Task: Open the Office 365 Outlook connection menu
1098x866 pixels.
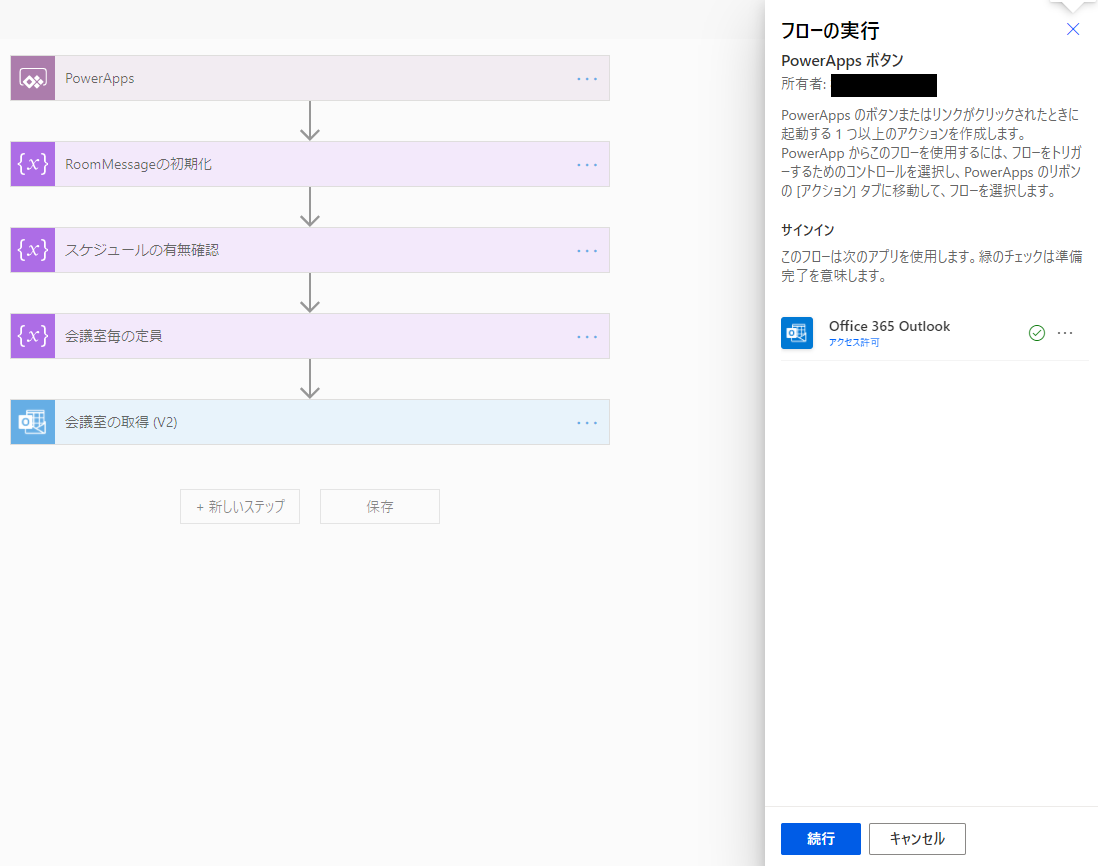Action: (1064, 333)
